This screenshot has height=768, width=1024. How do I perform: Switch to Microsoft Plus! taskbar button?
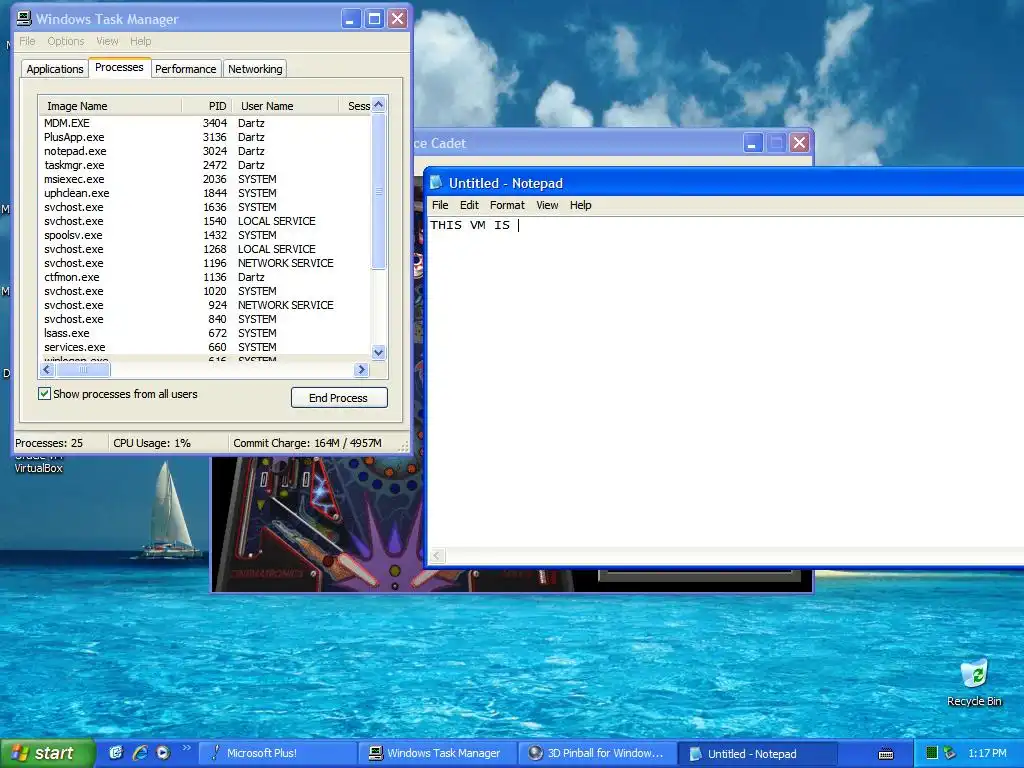tap(277, 754)
